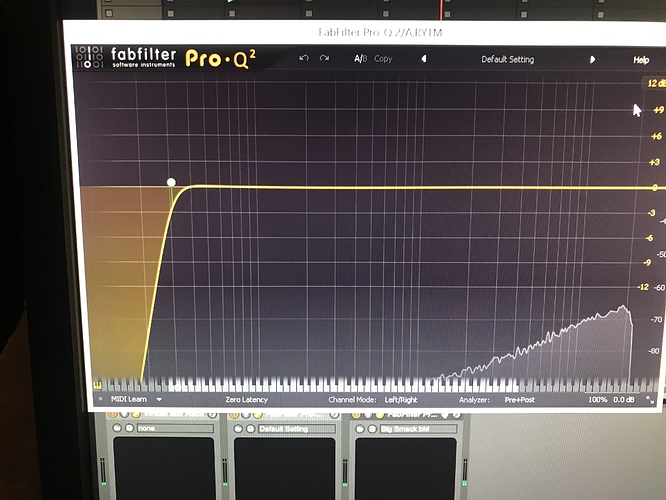666x500 pixels.
Task: Open the Default Setting preset menu
Action: click(508, 59)
